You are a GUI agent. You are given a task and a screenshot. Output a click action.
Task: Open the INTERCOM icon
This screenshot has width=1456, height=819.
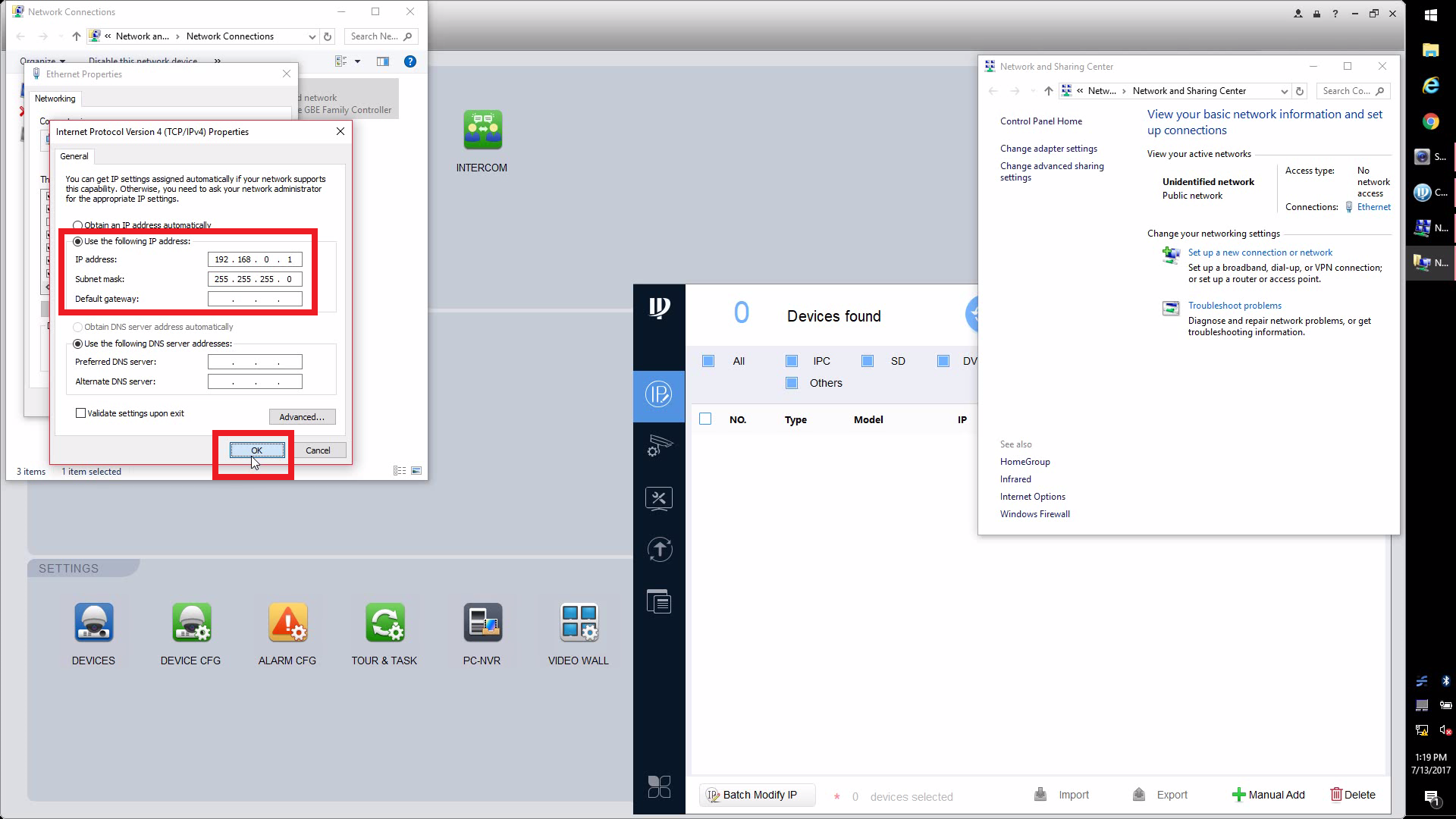click(482, 130)
